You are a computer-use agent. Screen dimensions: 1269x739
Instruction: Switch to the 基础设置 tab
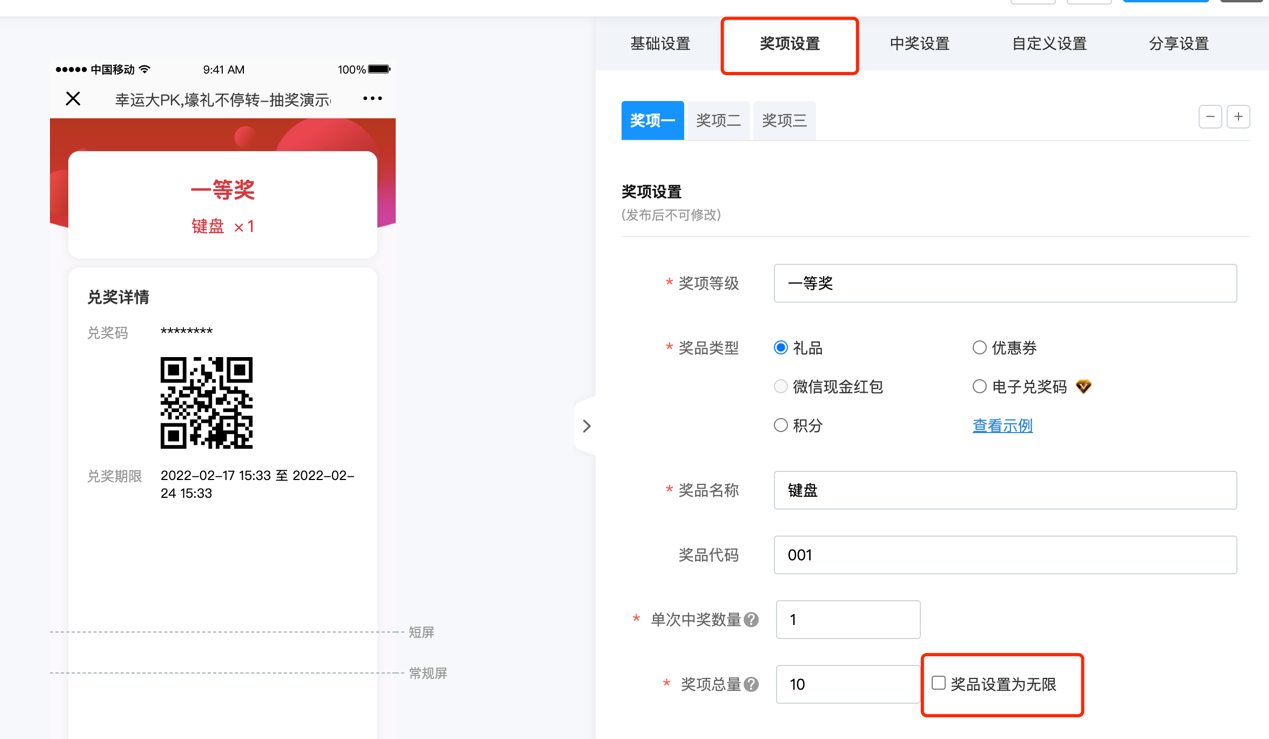[660, 44]
